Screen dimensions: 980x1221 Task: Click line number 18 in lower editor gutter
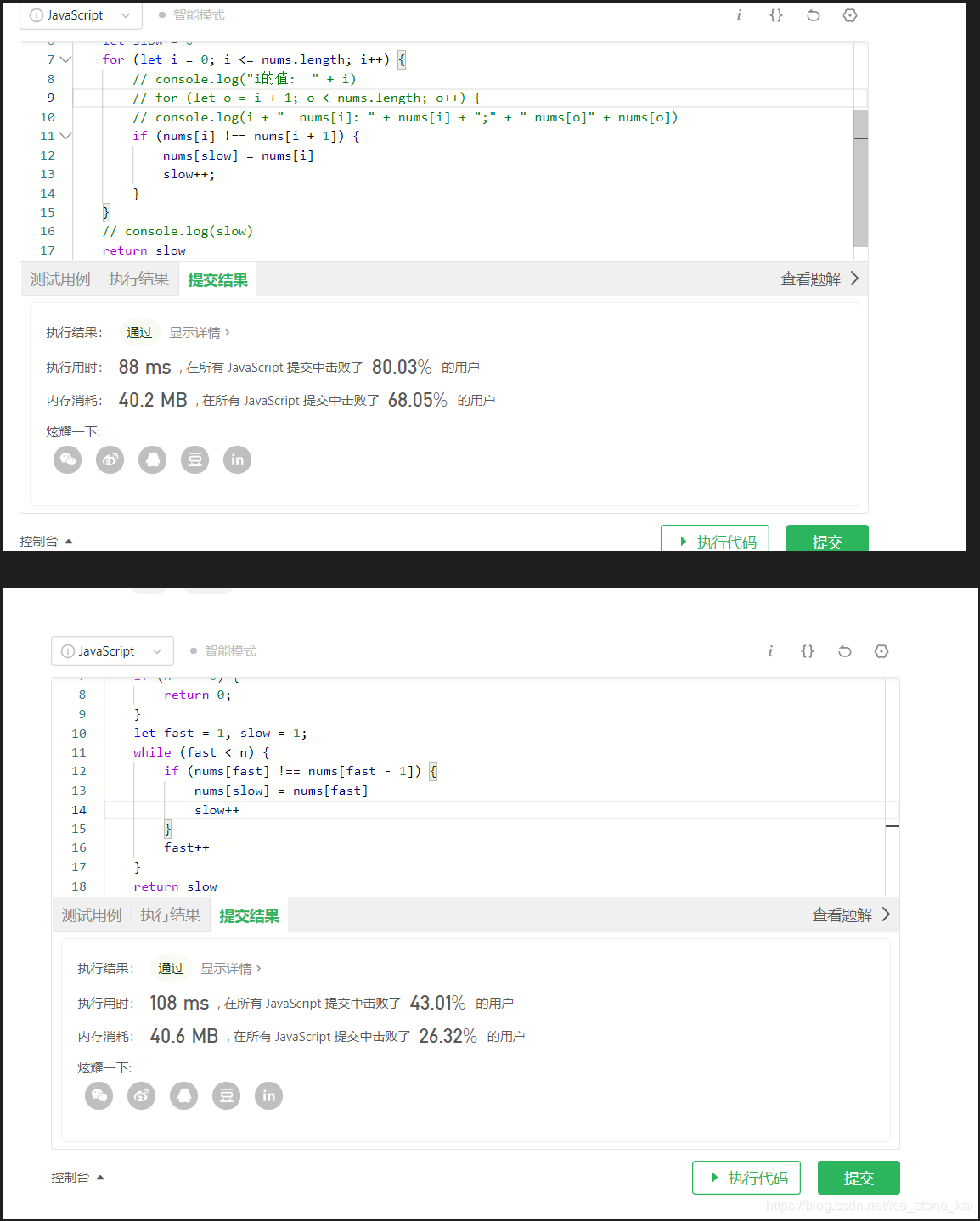(x=79, y=886)
